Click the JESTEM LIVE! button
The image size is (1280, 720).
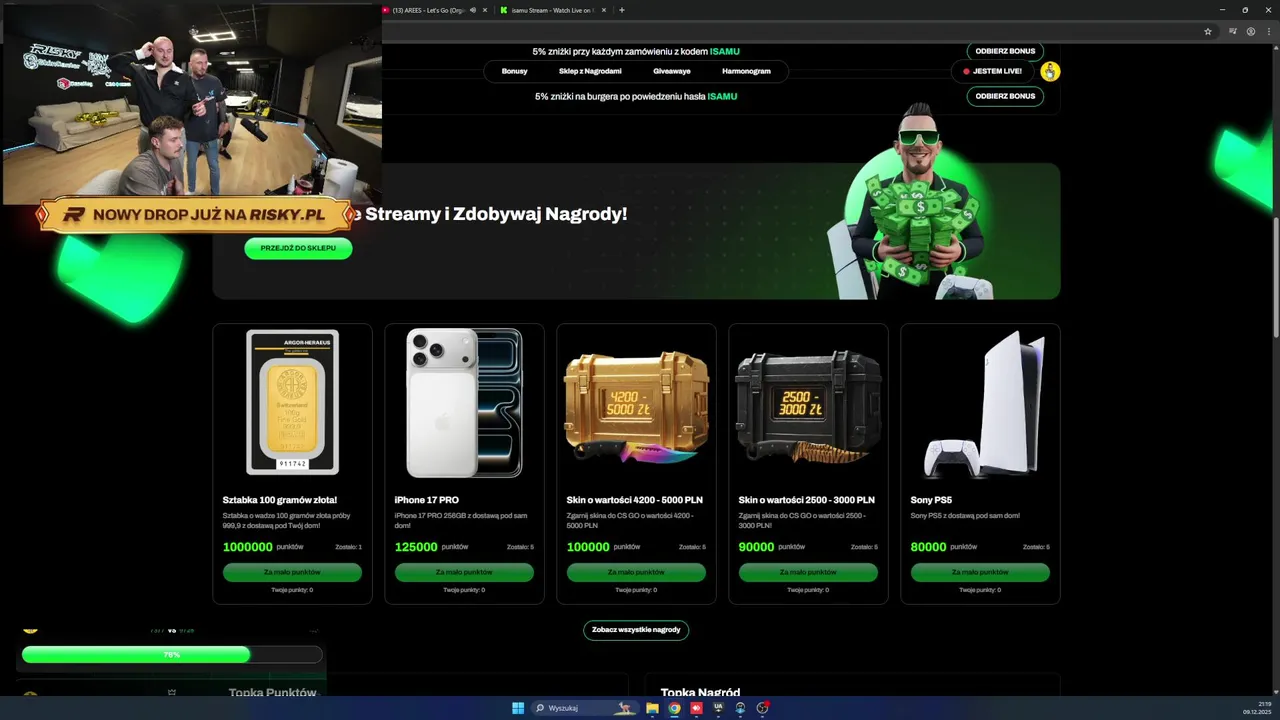pyautogui.click(x=992, y=71)
